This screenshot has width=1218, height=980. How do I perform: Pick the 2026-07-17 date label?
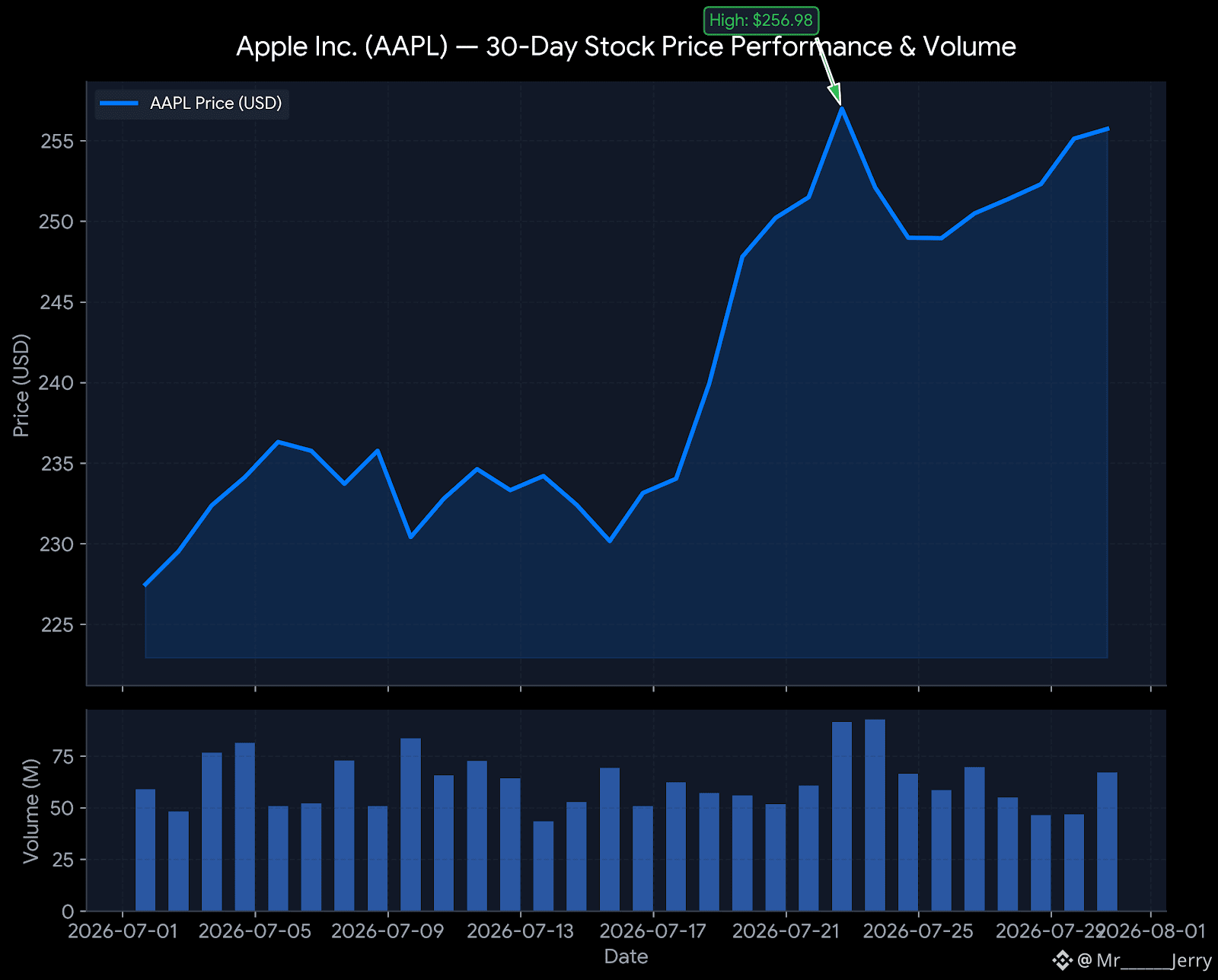[653, 931]
